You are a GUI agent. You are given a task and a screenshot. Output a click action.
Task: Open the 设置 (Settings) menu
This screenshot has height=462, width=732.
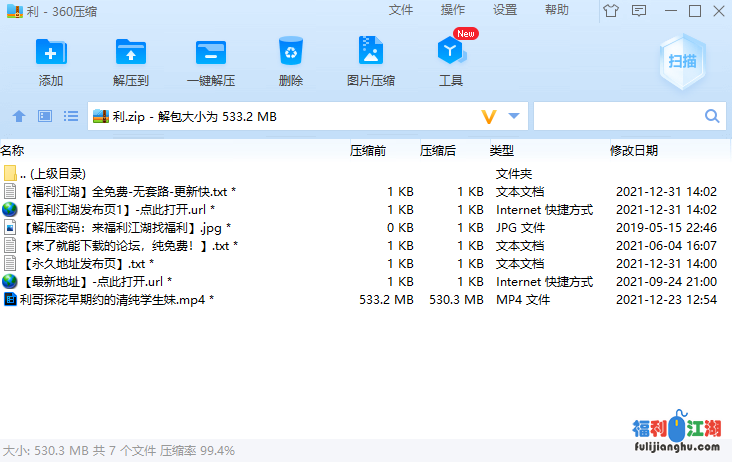click(x=505, y=10)
